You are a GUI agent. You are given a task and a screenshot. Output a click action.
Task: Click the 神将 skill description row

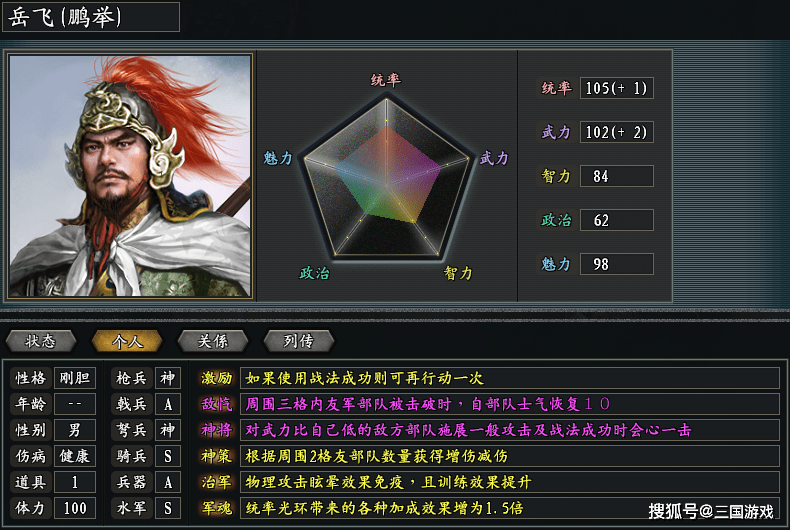[509, 430]
